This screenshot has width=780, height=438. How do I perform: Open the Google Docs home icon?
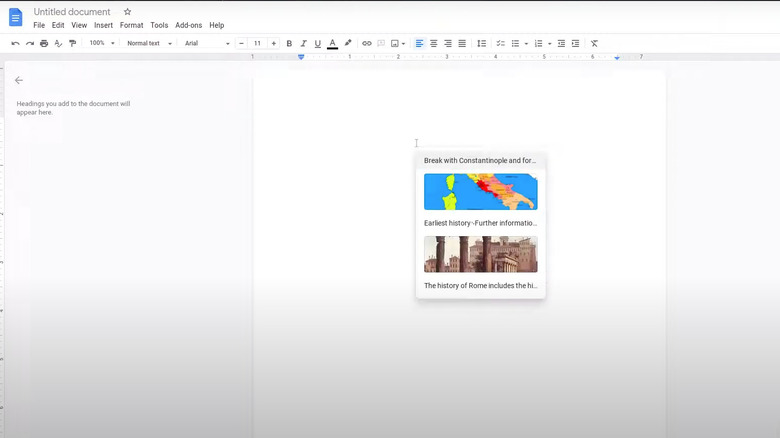pyautogui.click(x=15, y=17)
